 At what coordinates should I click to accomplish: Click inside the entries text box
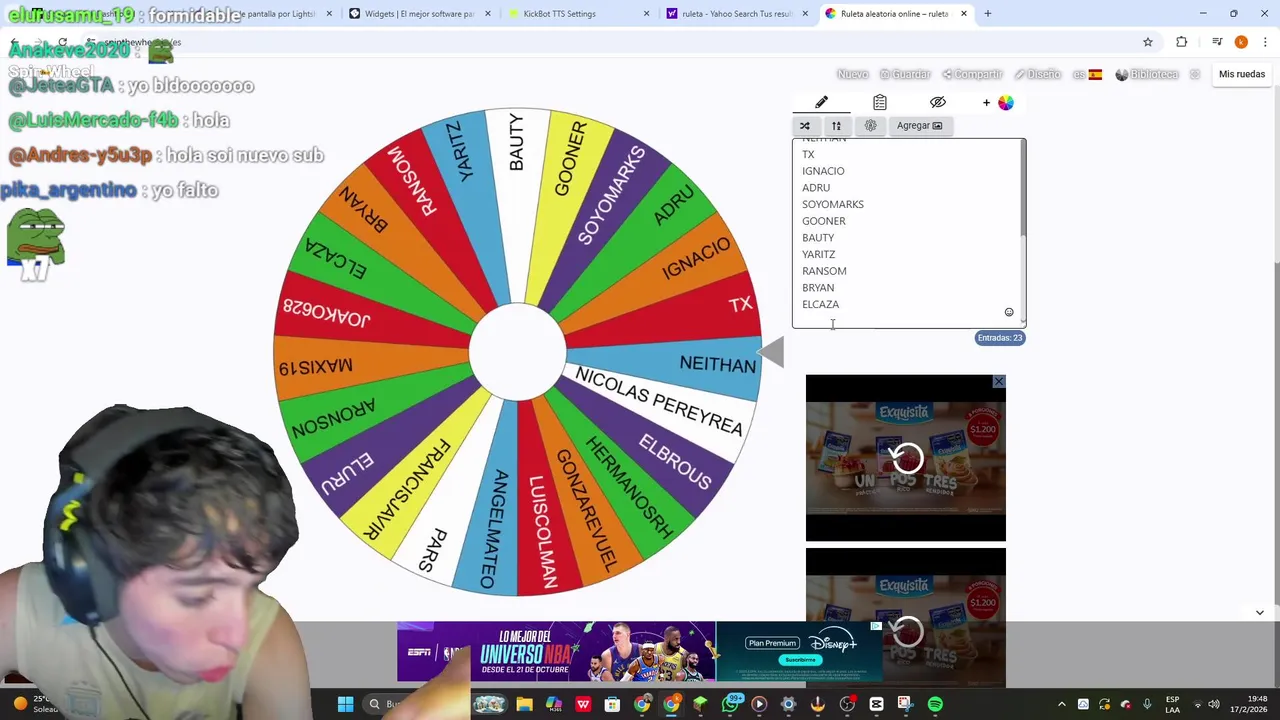click(x=908, y=233)
